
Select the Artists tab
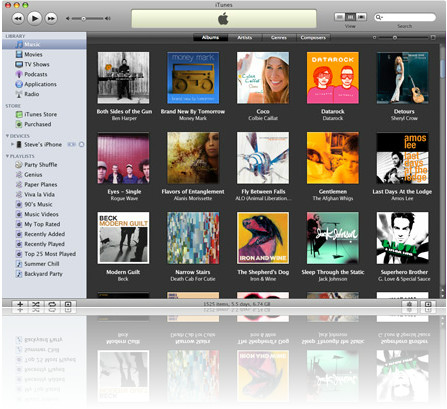point(245,38)
